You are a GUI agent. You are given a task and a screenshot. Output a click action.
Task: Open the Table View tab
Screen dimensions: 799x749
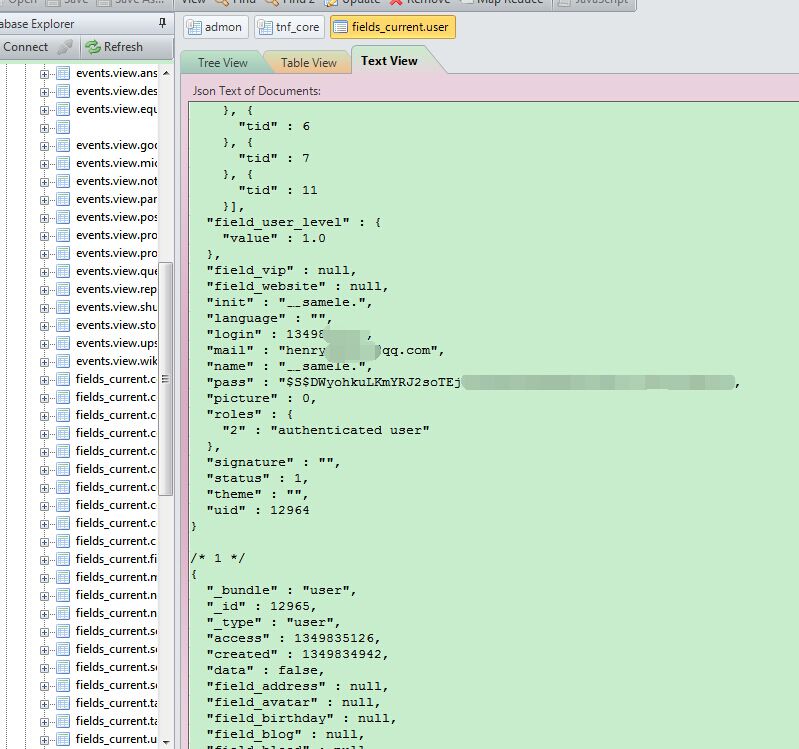coord(308,63)
